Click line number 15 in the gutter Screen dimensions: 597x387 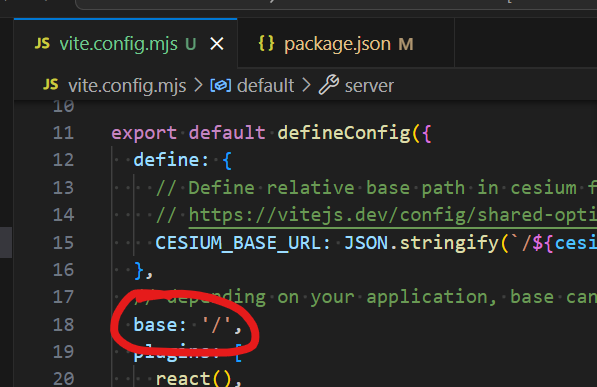[63, 243]
